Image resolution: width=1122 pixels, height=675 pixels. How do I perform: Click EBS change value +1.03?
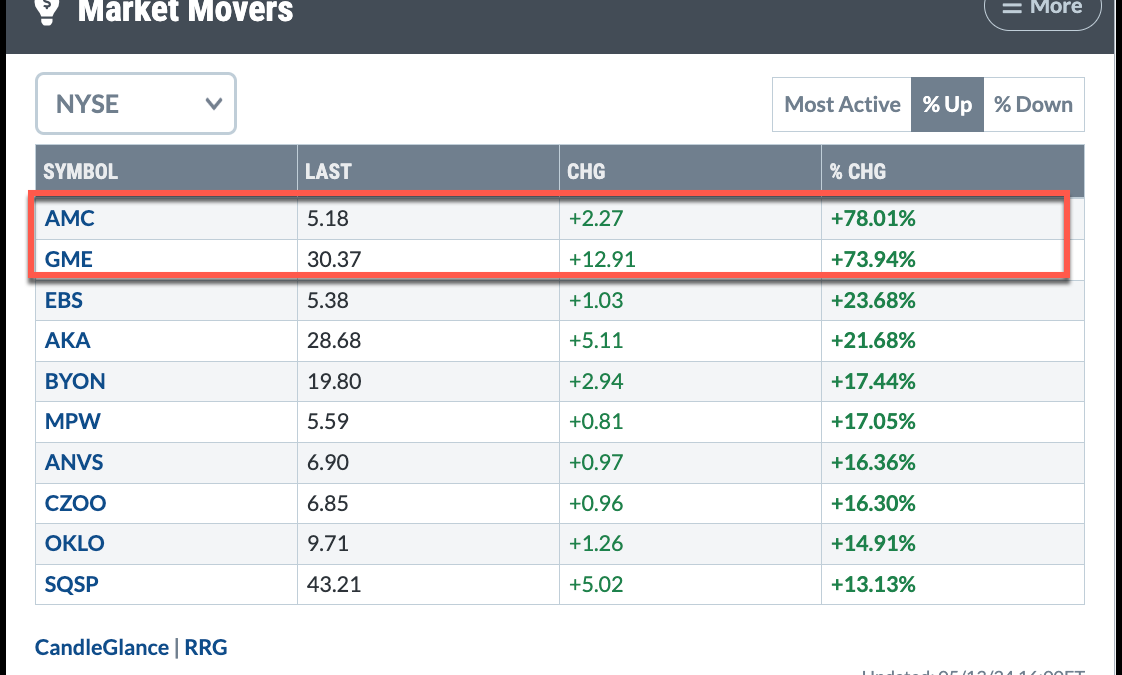pyautogui.click(x=596, y=300)
